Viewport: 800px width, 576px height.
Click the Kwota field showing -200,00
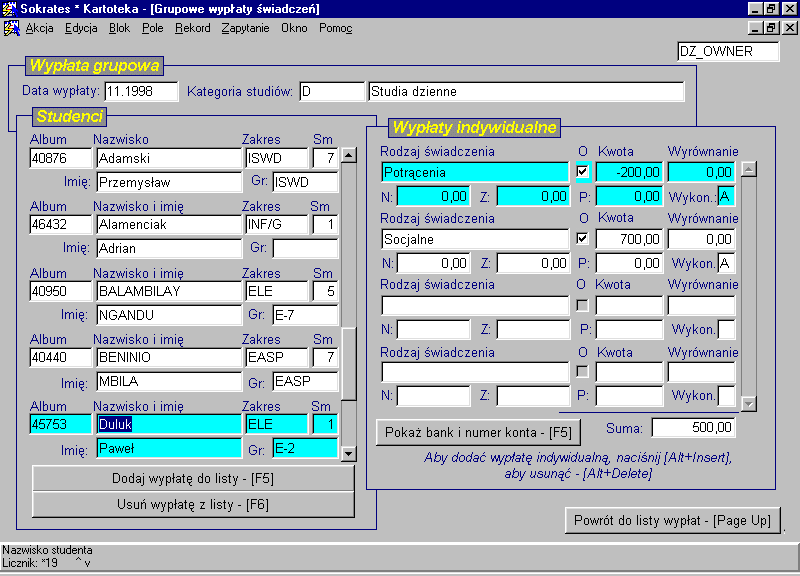coord(629,172)
